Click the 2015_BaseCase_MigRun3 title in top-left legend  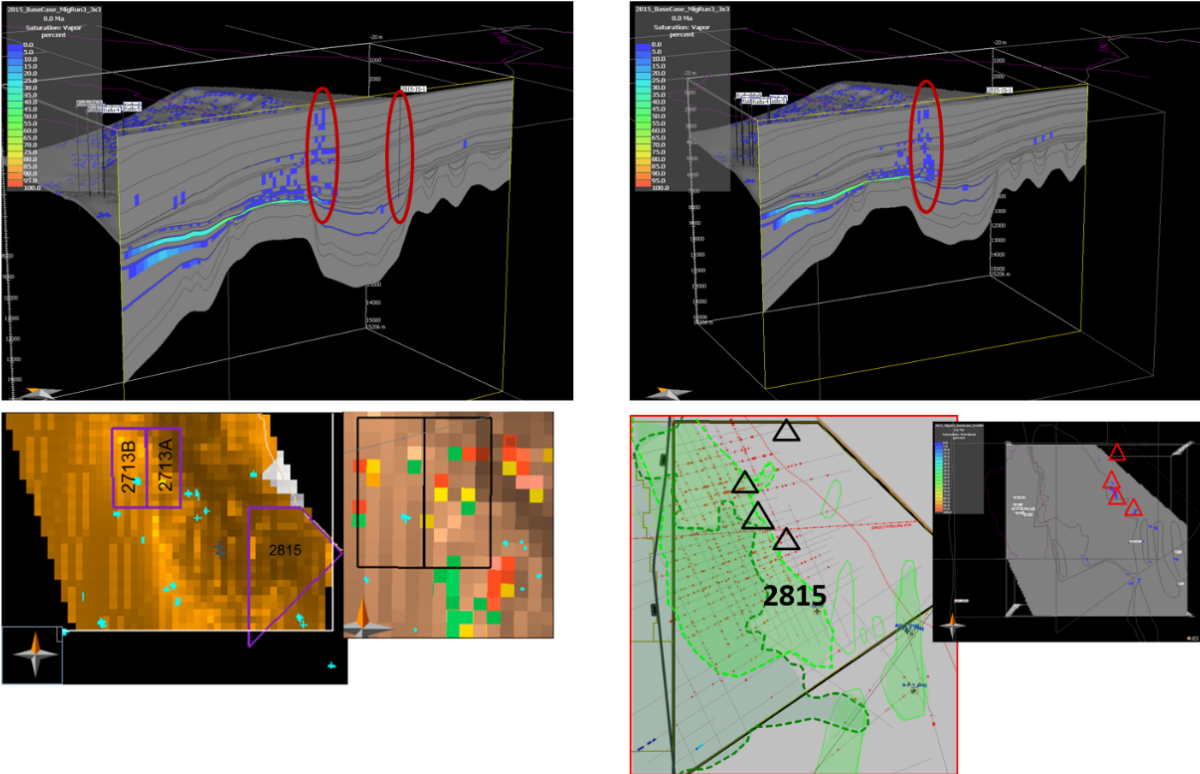(50, 9)
